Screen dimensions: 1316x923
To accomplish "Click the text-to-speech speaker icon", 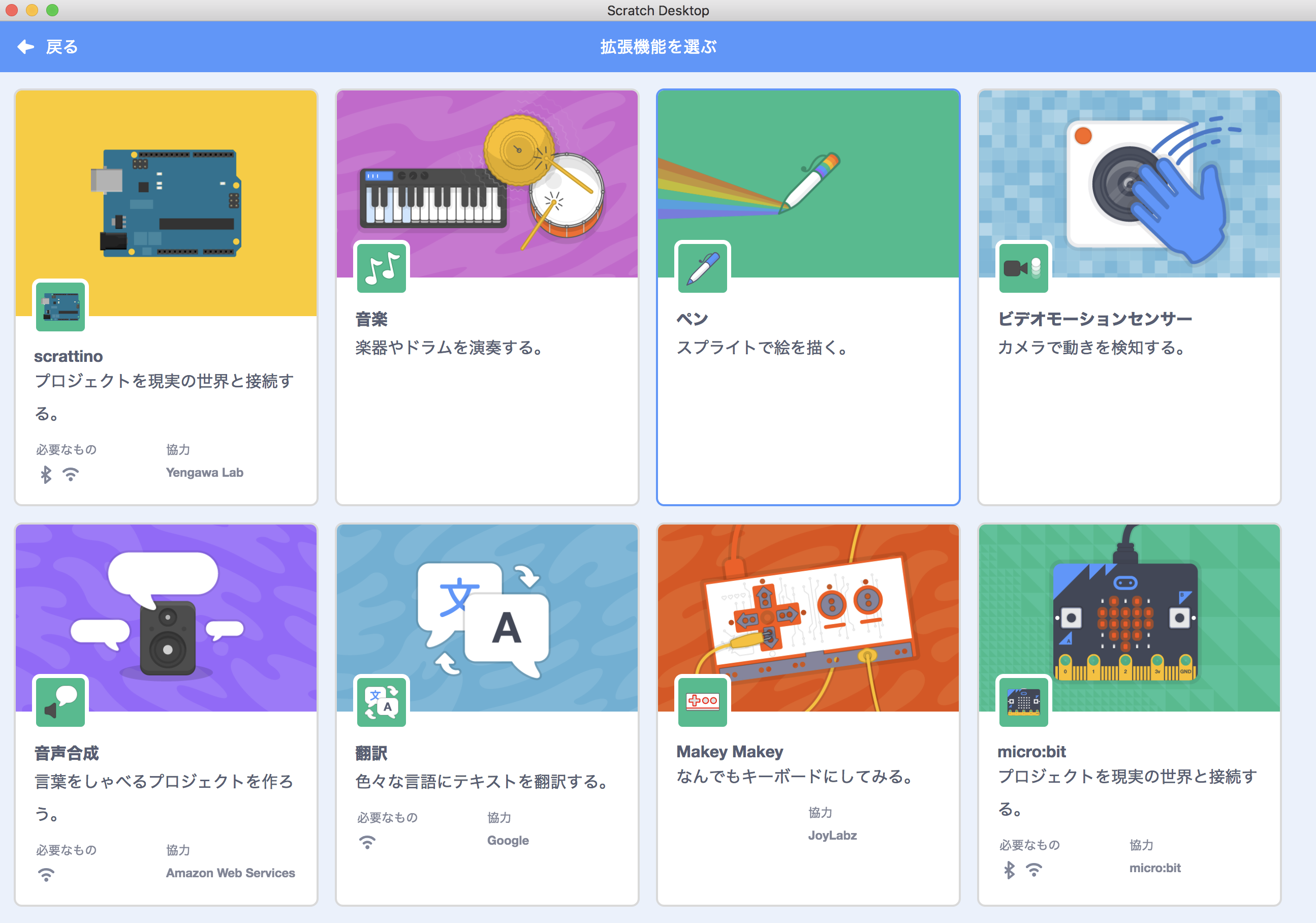I will point(60,702).
